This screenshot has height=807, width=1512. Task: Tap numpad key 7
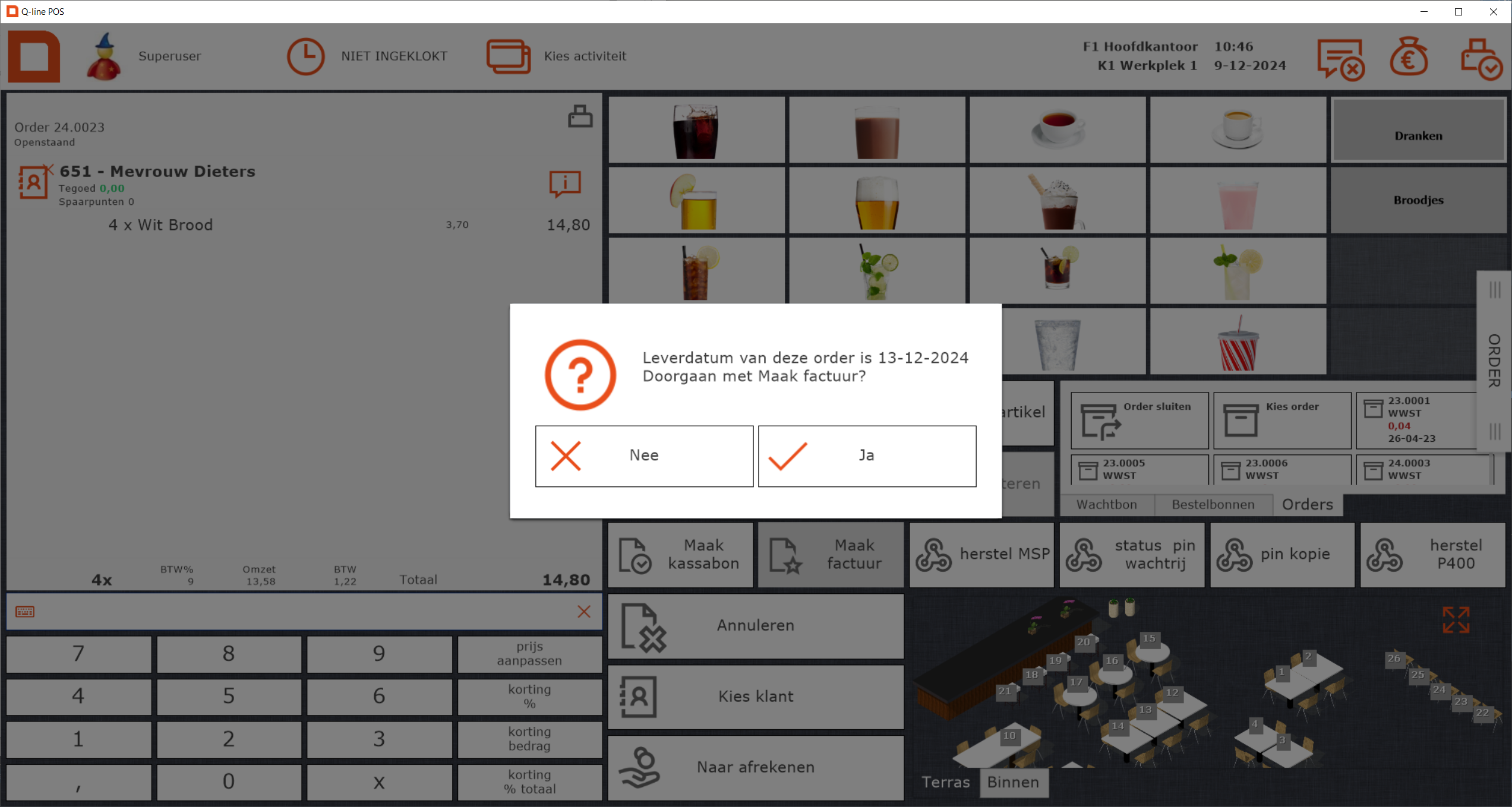(x=78, y=654)
